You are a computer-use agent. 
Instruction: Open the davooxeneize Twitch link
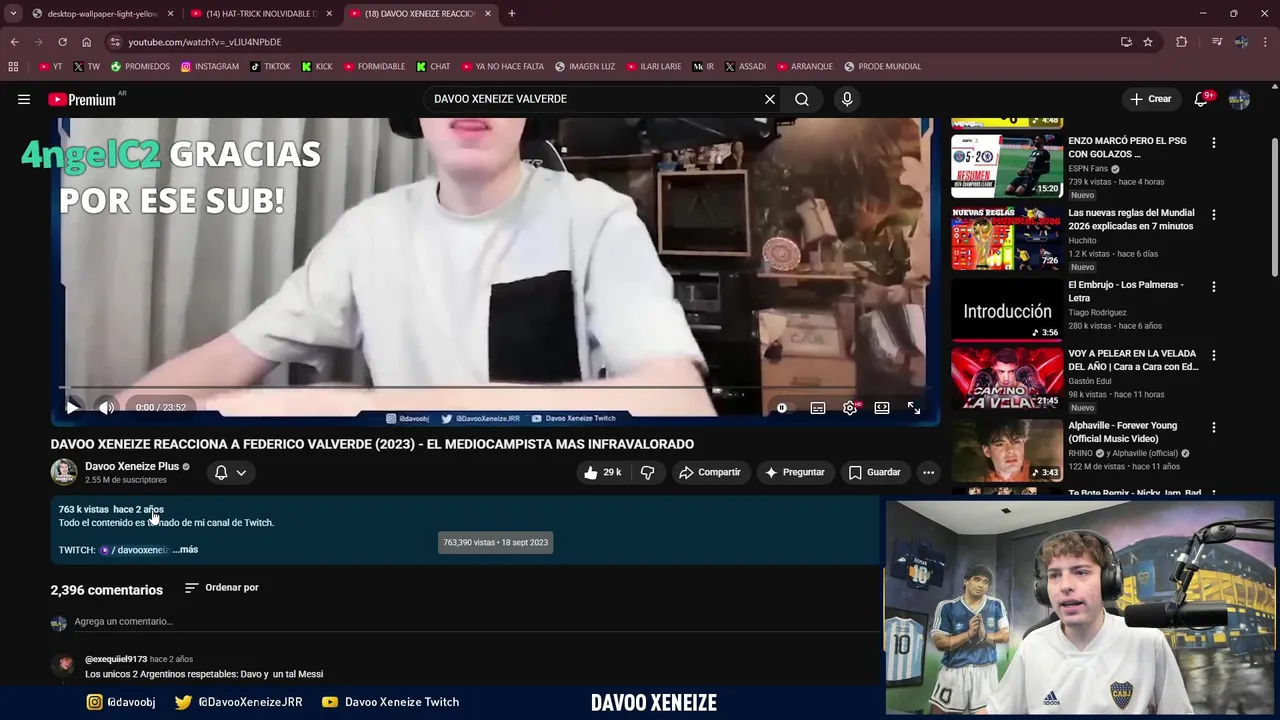click(x=135, y=550)
